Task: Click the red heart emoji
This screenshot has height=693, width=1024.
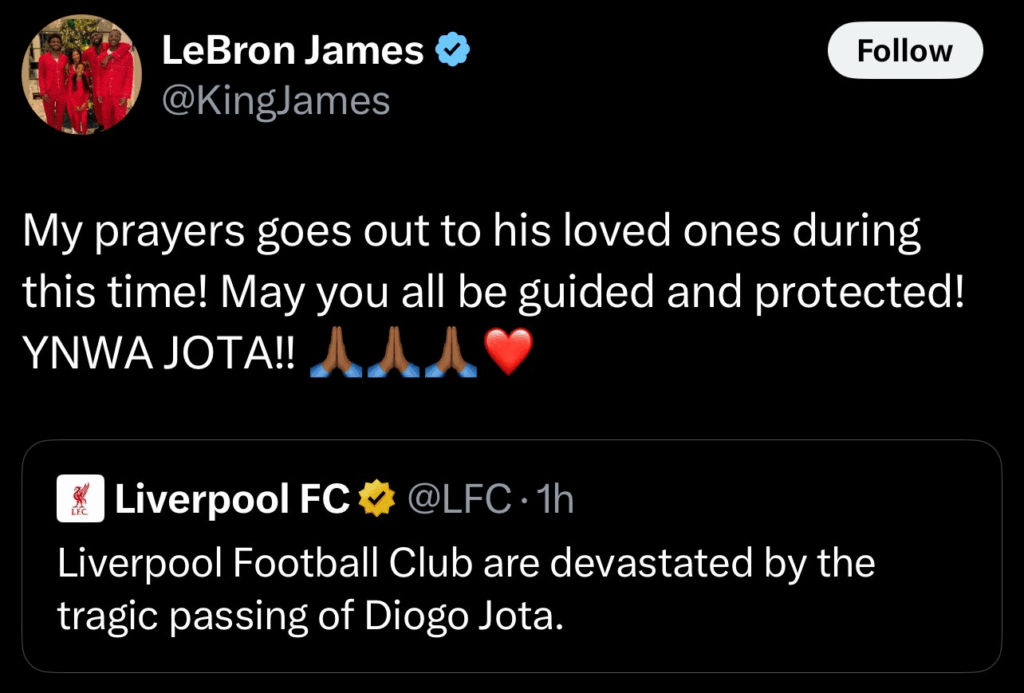Action: tap(509, 353)
